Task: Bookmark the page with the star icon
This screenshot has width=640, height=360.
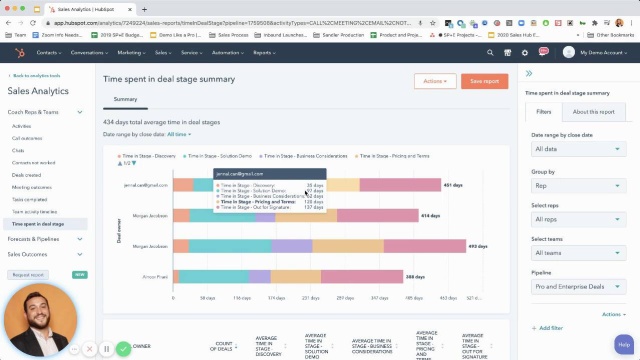Action: (x=433, y=23)
